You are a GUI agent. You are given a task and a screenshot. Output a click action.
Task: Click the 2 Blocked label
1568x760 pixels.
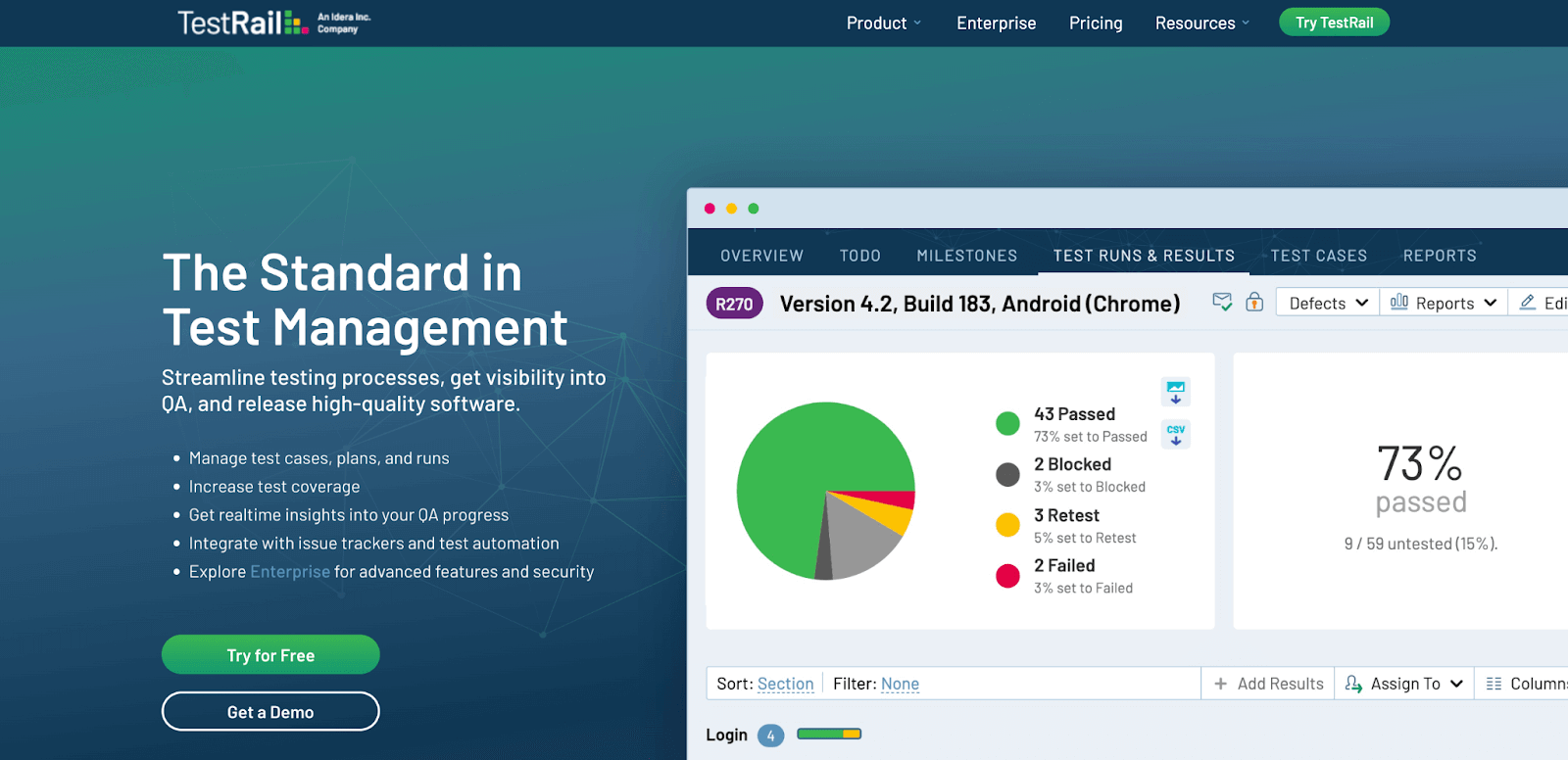coord(1072,464)
